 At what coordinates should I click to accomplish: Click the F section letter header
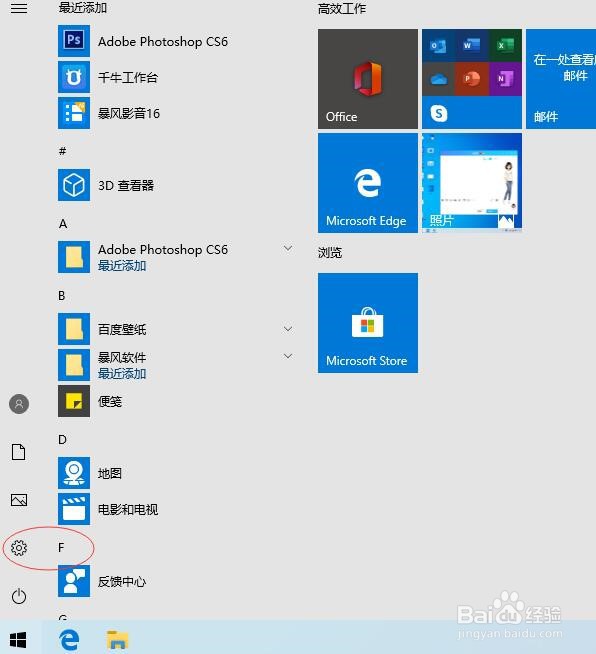[61, 548]
